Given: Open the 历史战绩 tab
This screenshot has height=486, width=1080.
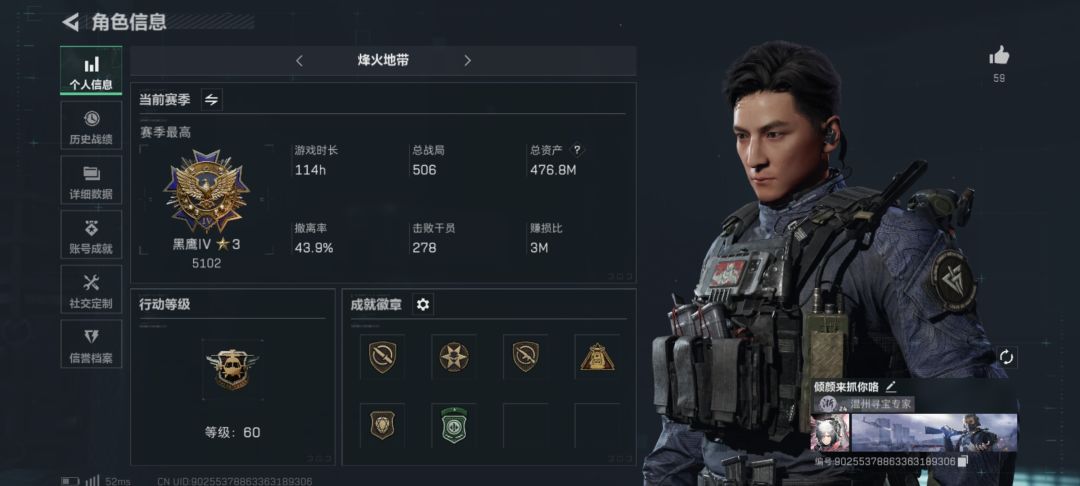Looking at the screenshot, I should (x=91, y=125).
